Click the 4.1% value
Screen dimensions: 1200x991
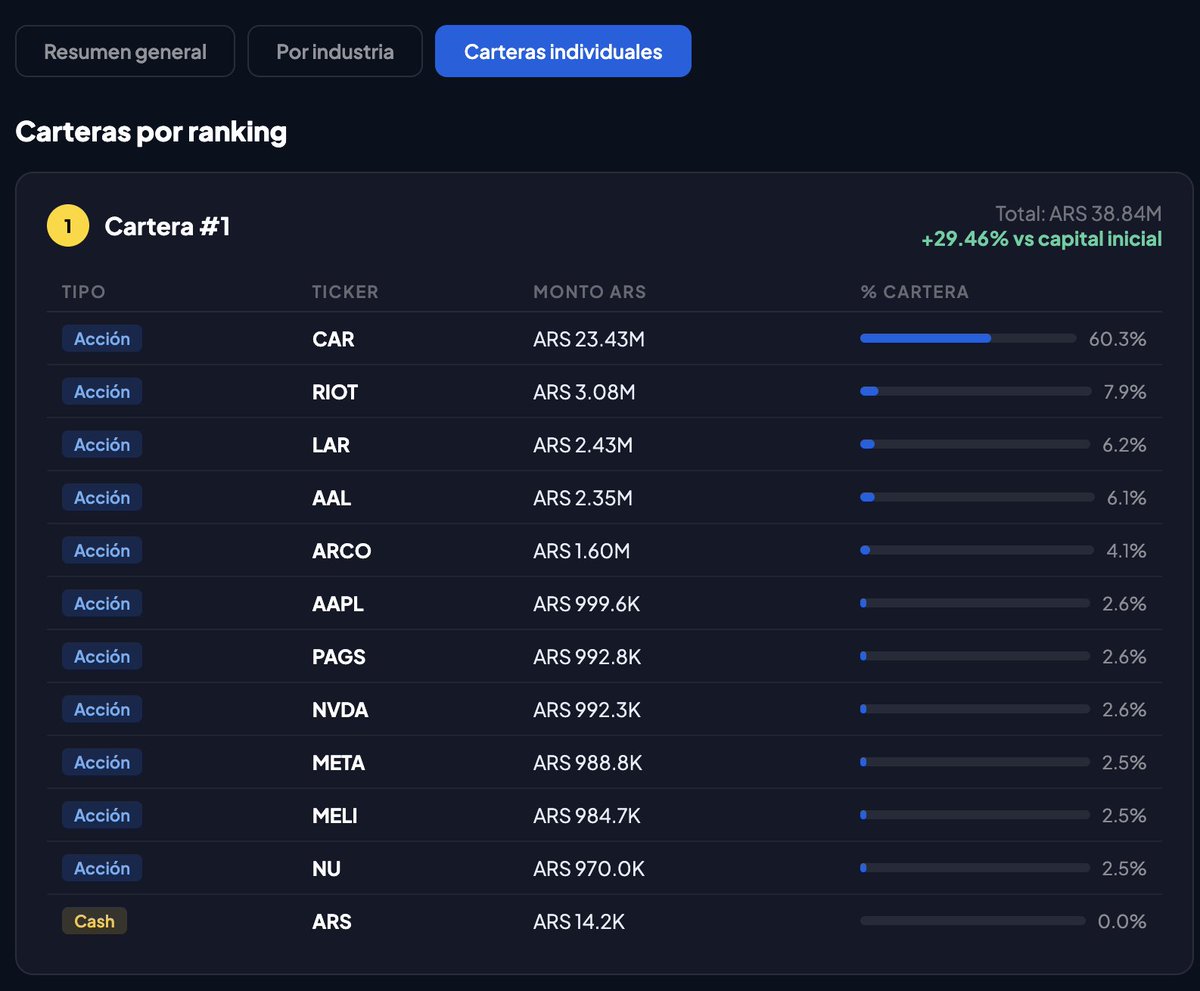1126,551
